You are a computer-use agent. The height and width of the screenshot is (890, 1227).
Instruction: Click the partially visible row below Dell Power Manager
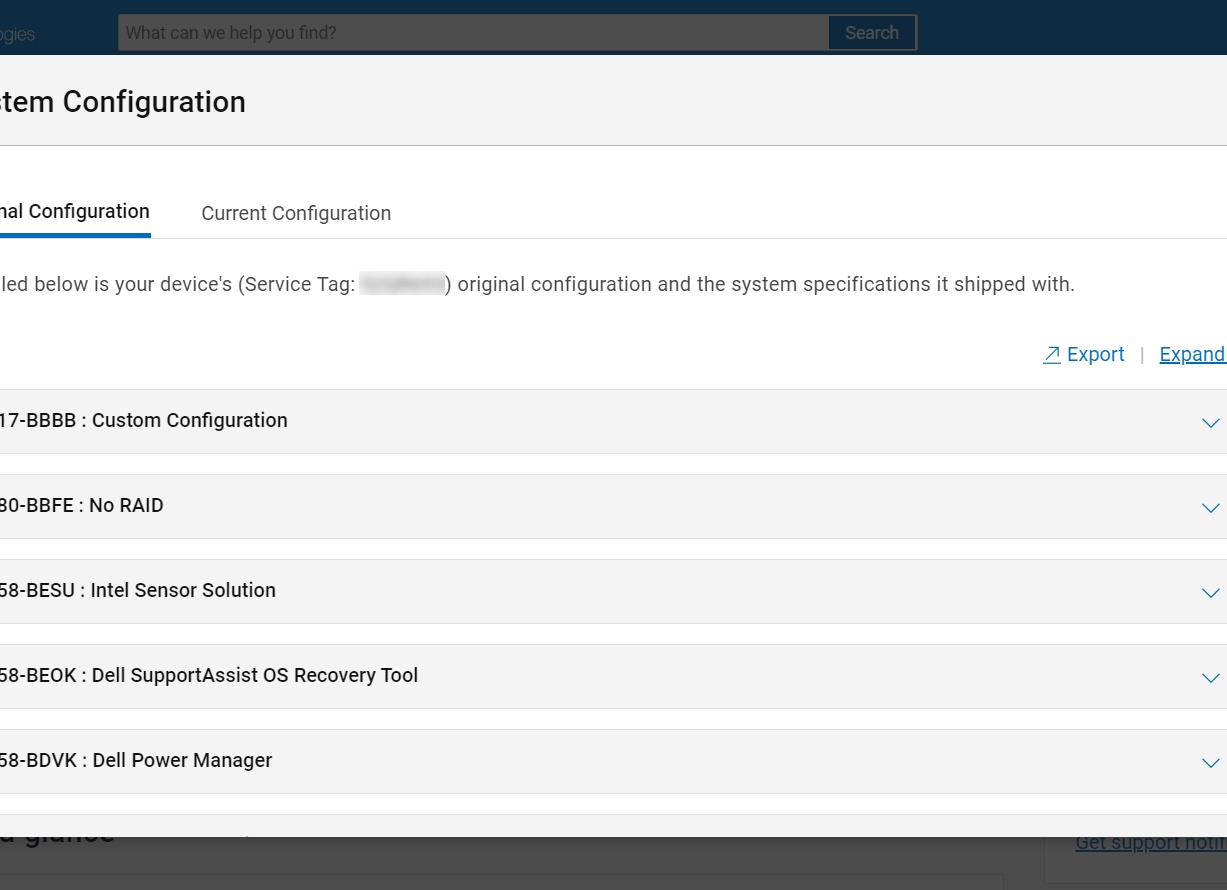[x=600, y=826]
